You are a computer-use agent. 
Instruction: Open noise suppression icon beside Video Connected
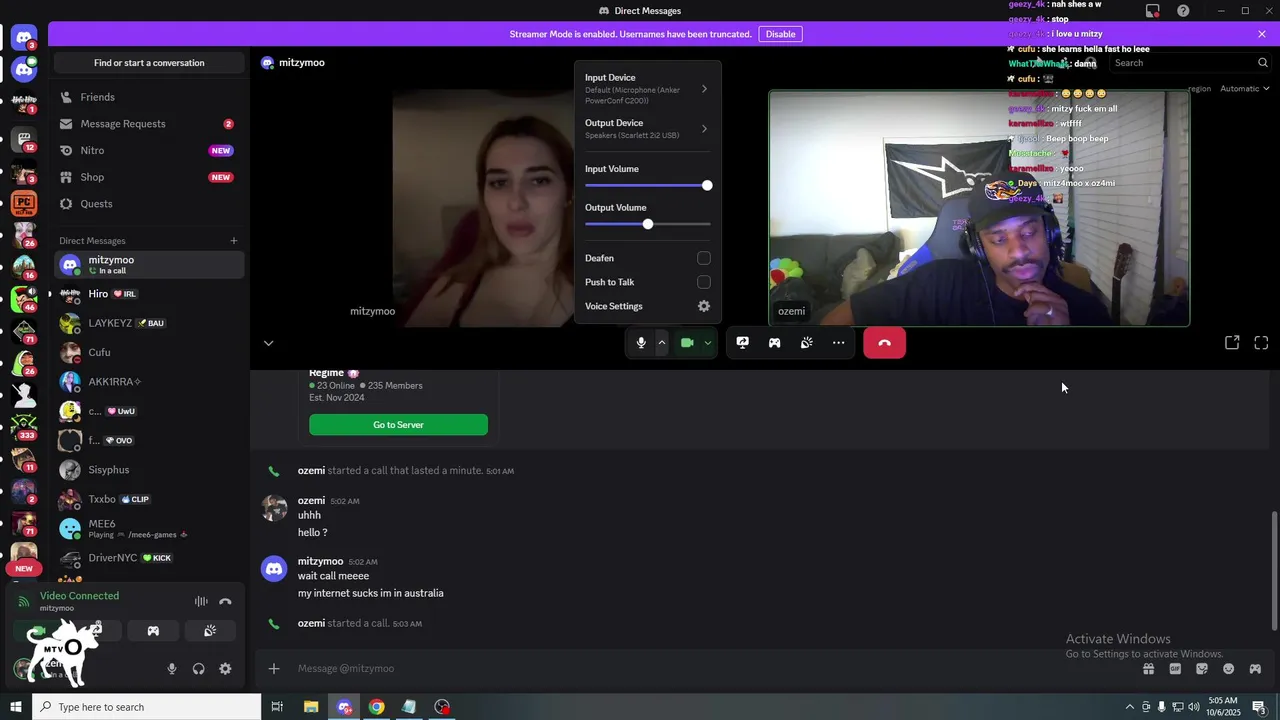pos(201,601)
